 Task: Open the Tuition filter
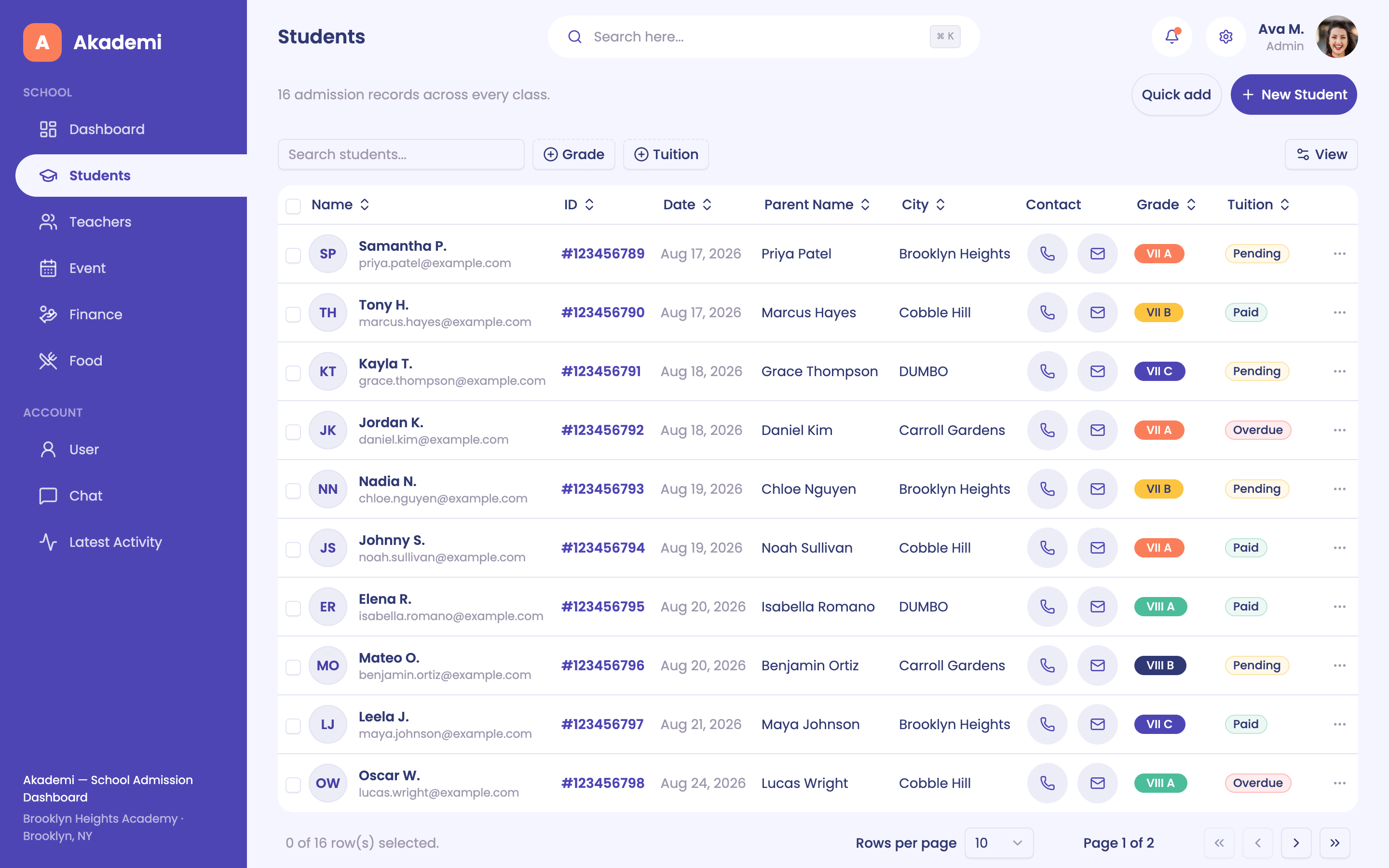[x=666, y=154]
